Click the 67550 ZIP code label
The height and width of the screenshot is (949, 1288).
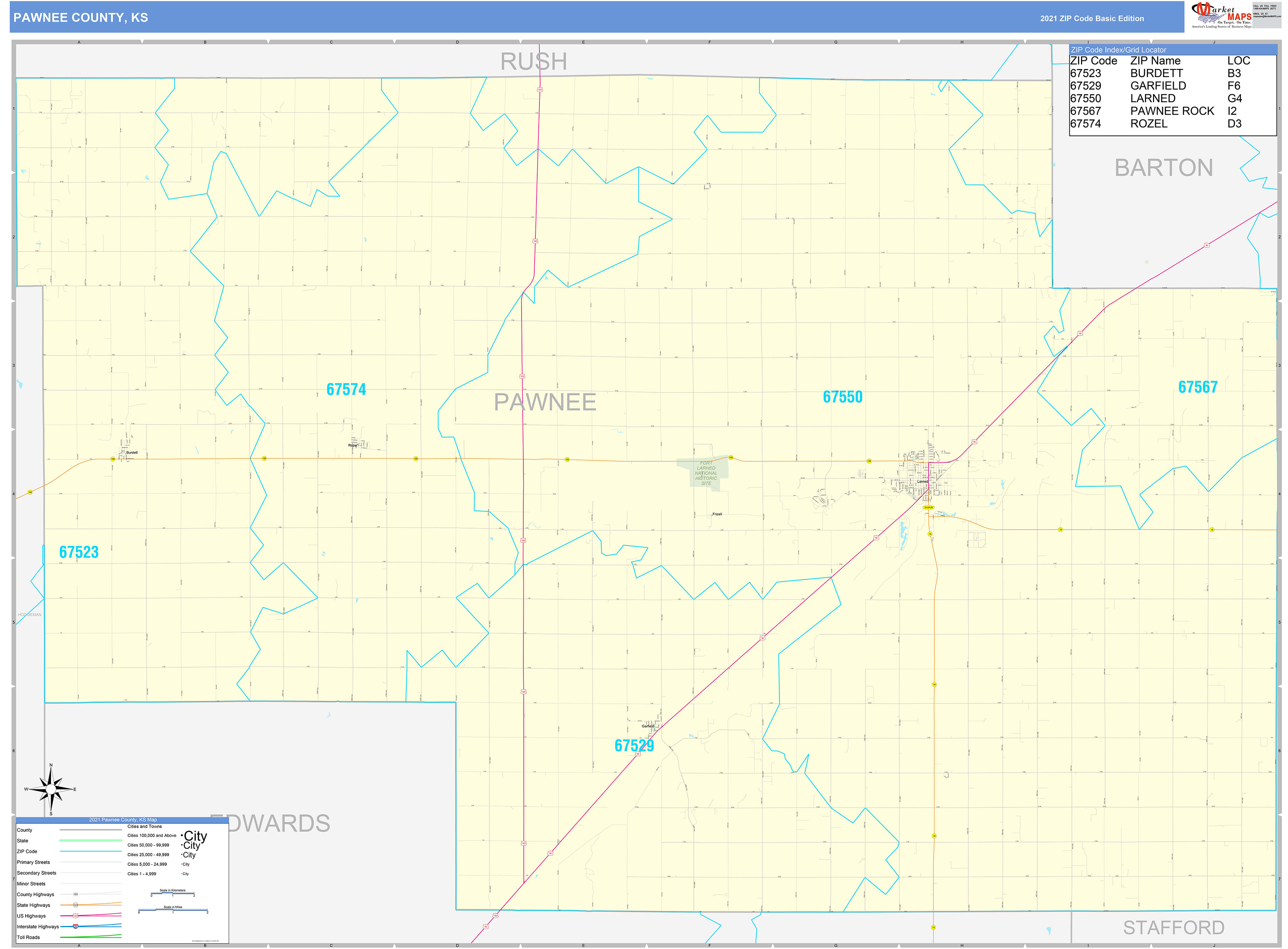click(842, 397)
